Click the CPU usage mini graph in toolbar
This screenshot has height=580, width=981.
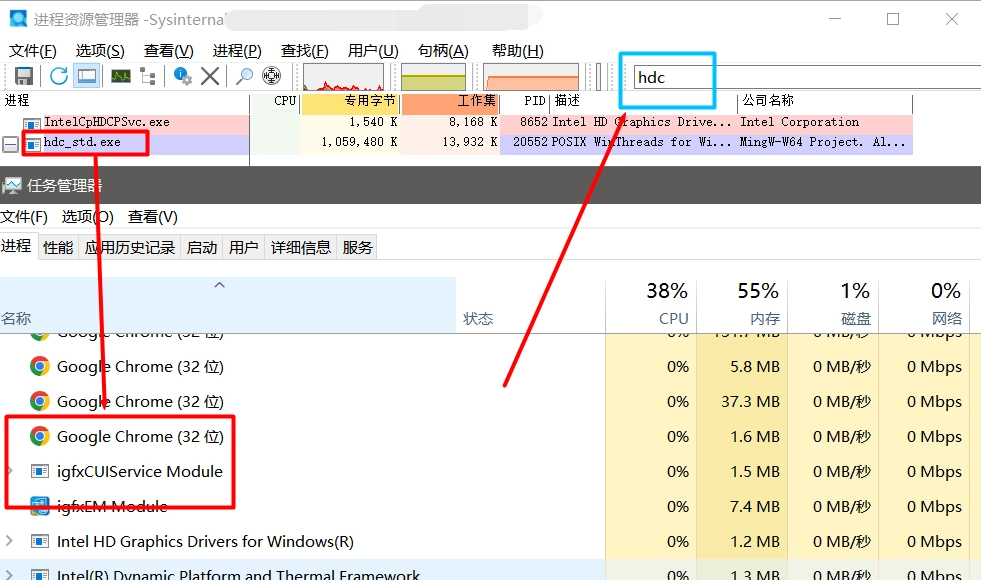pos(343,77)
